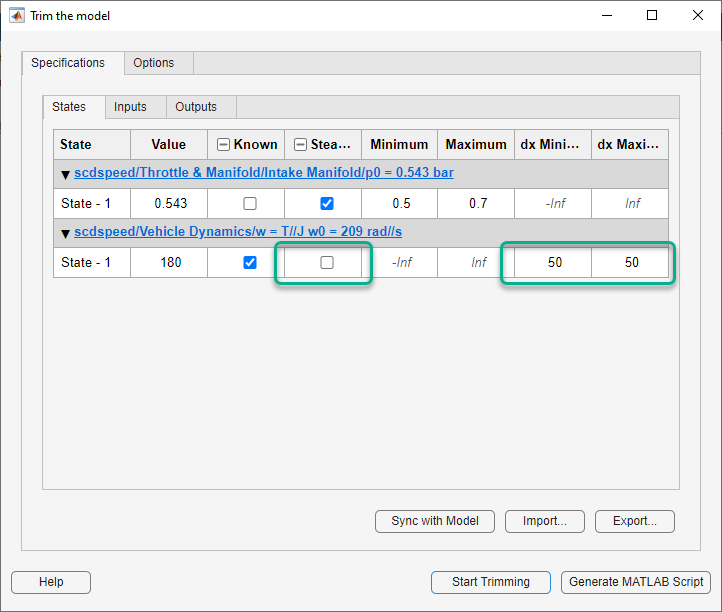The width and height of the screenshot is (722, 612).
Task: Edit the 180 value cell
Action: [x=169, y=262]
